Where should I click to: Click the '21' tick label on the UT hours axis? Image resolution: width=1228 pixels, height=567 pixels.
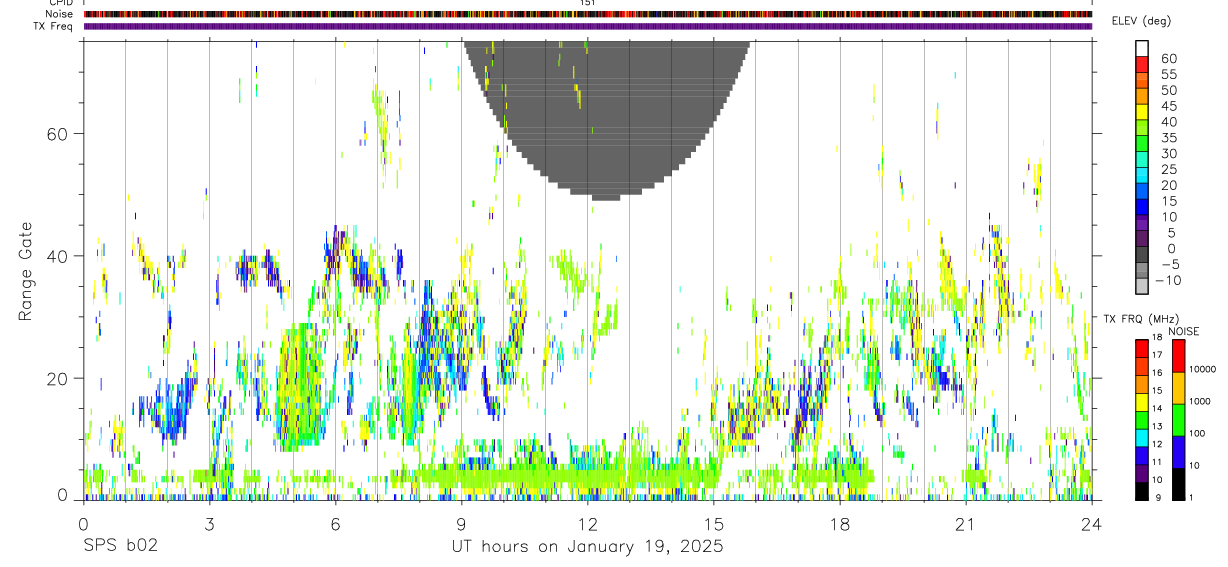coord(966,524)
